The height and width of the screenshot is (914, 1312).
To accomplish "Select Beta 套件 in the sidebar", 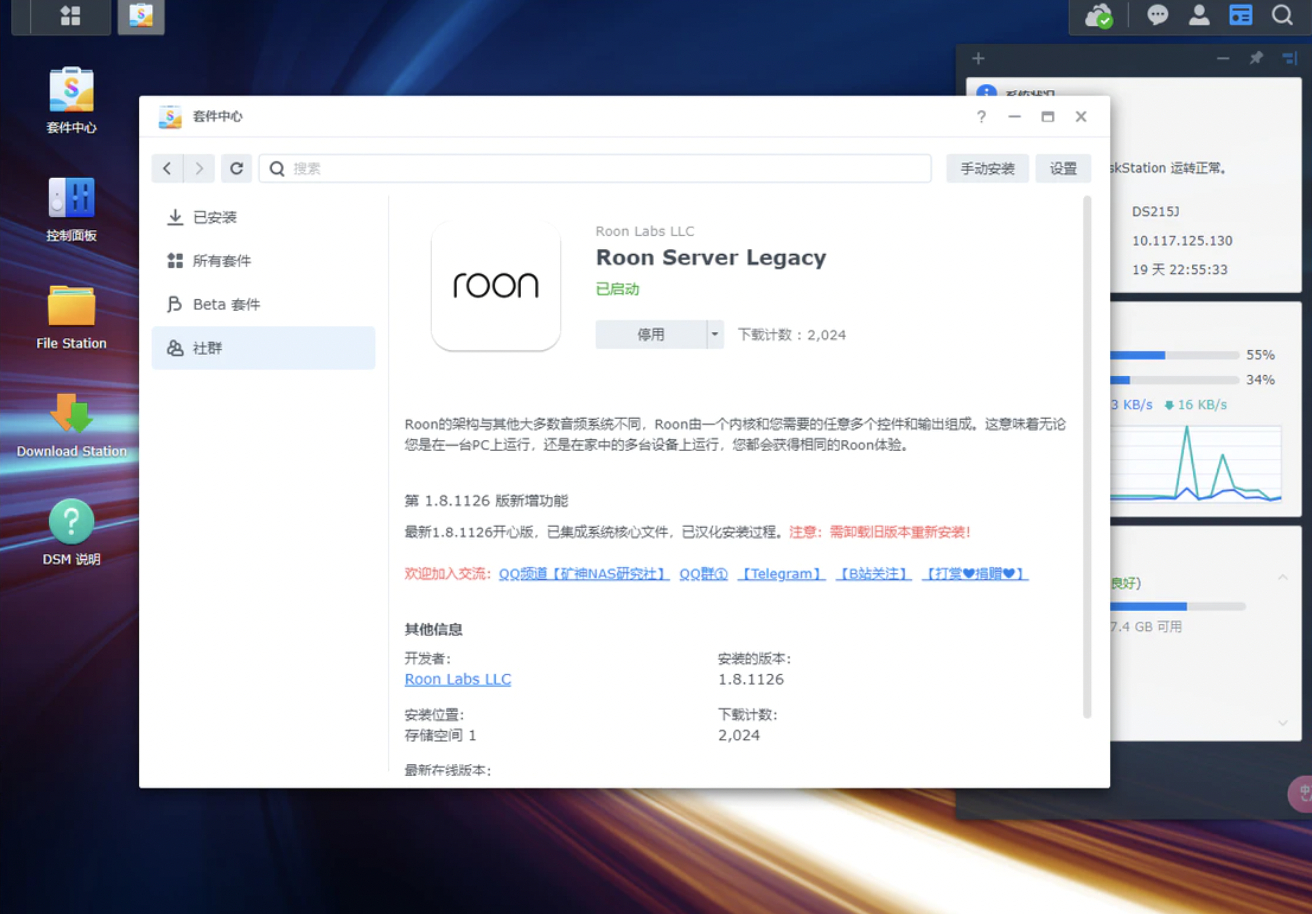I will [226, 304].
